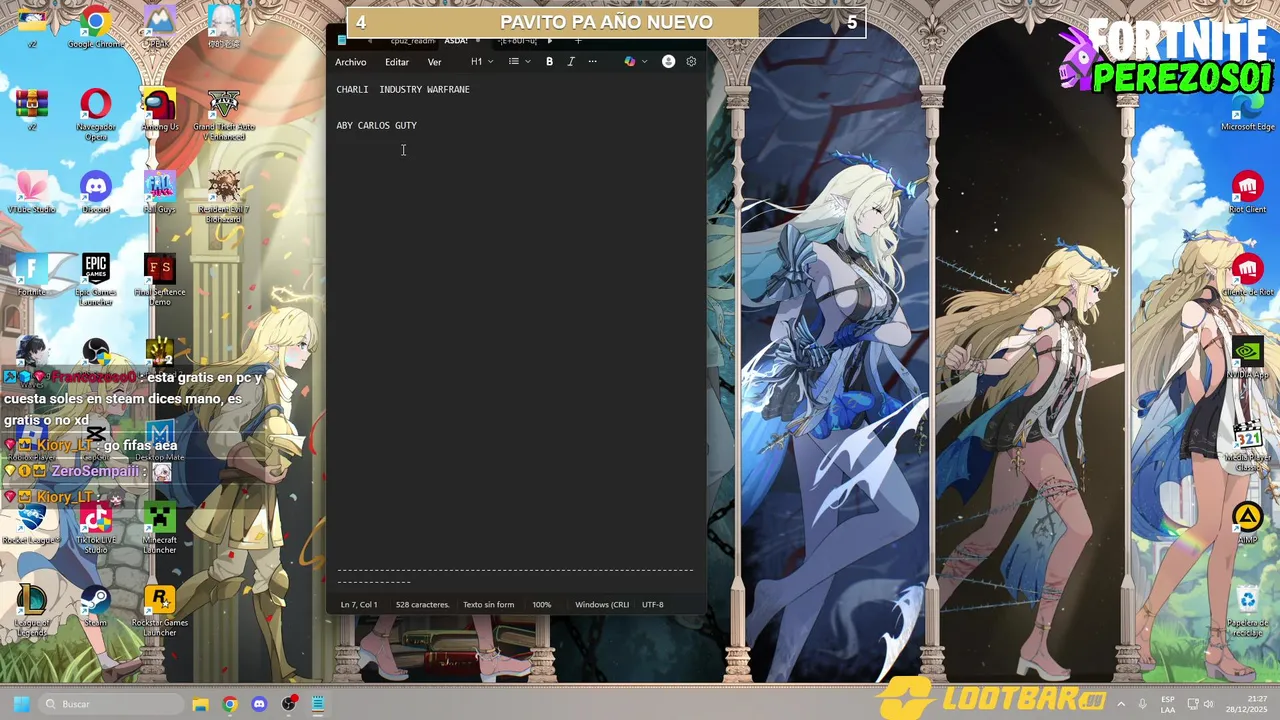Screen dimensions: 1280x720
Task: Open Discord from the taskbar
Action: coord(260,704)
